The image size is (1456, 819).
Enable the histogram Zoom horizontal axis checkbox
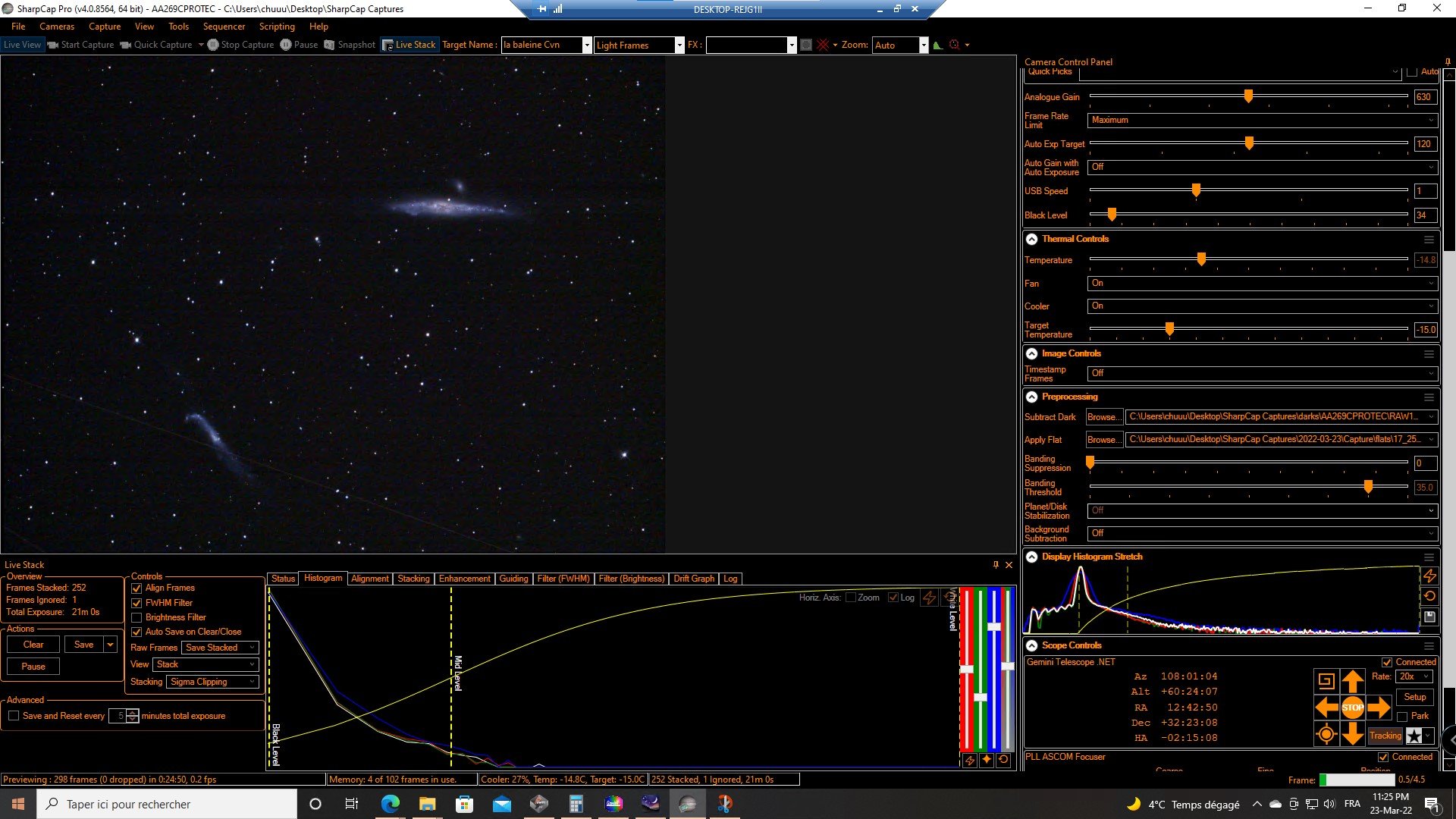[x=851, y=598]
